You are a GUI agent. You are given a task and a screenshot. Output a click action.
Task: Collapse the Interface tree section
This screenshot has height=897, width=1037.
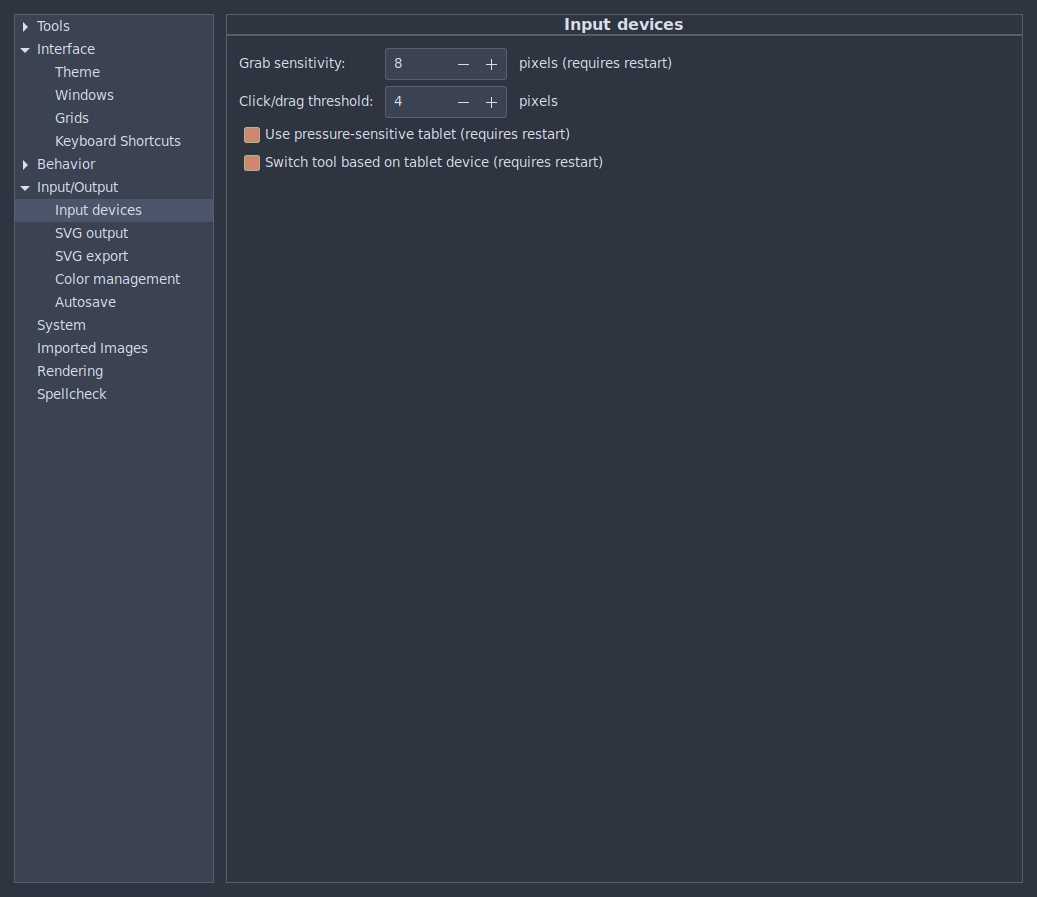[x=25, y=50]
